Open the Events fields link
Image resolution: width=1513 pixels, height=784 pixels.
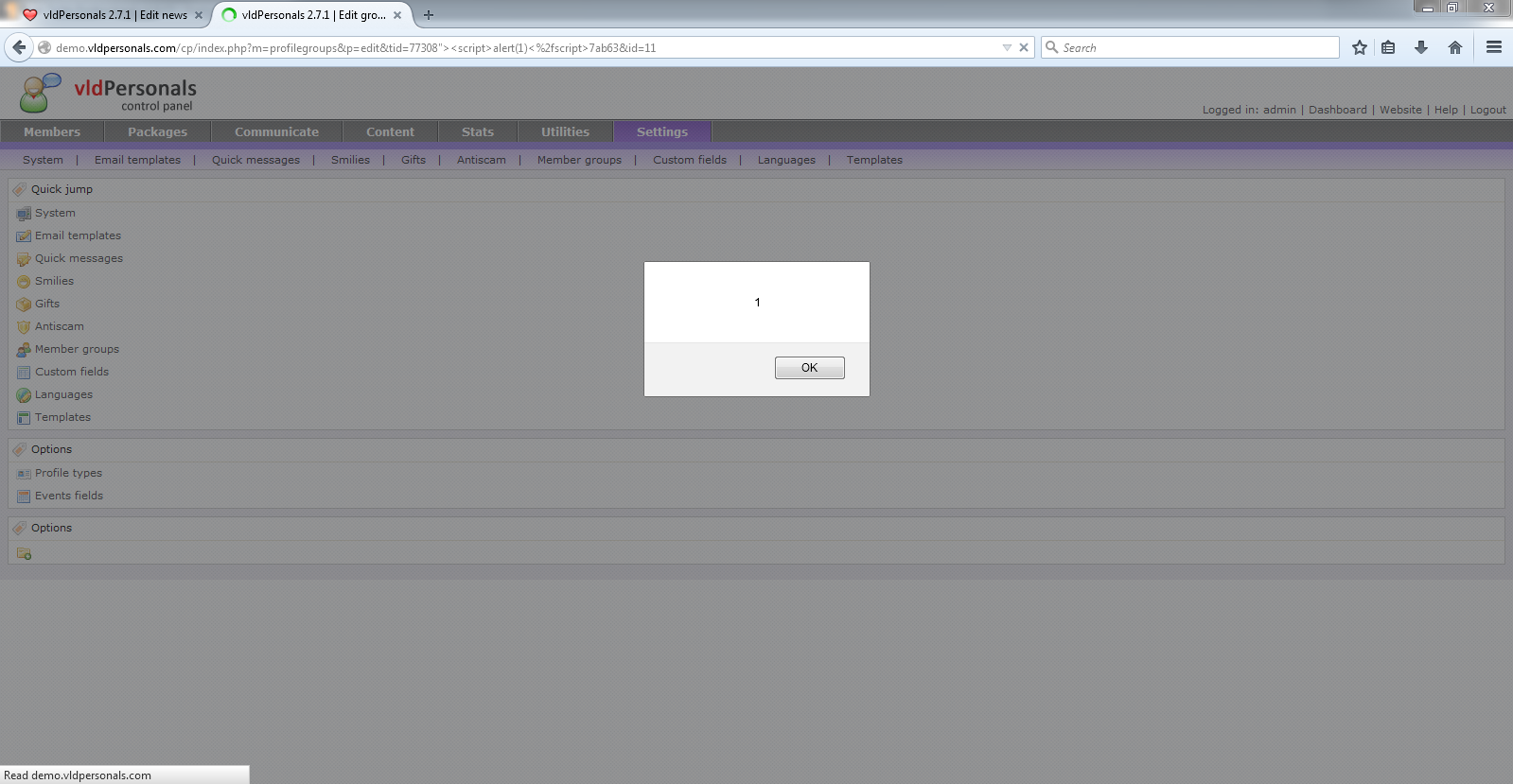click(69, 496)
